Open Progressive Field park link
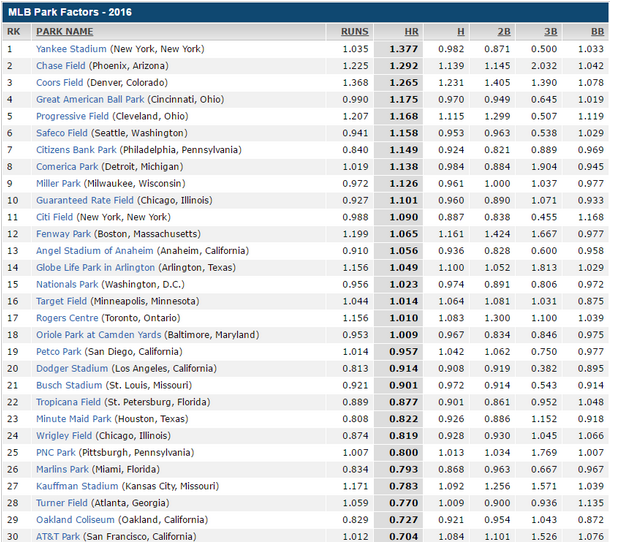 [72, 116]
